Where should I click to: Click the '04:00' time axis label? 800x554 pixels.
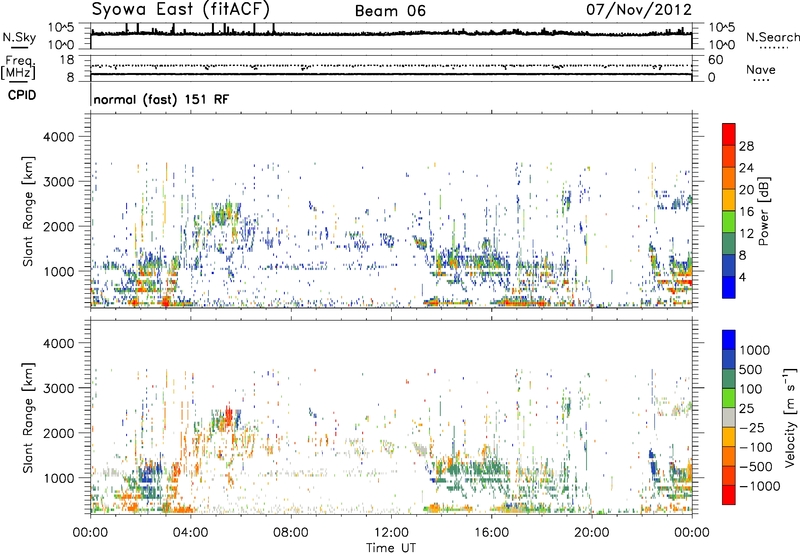tap(191, 533)
